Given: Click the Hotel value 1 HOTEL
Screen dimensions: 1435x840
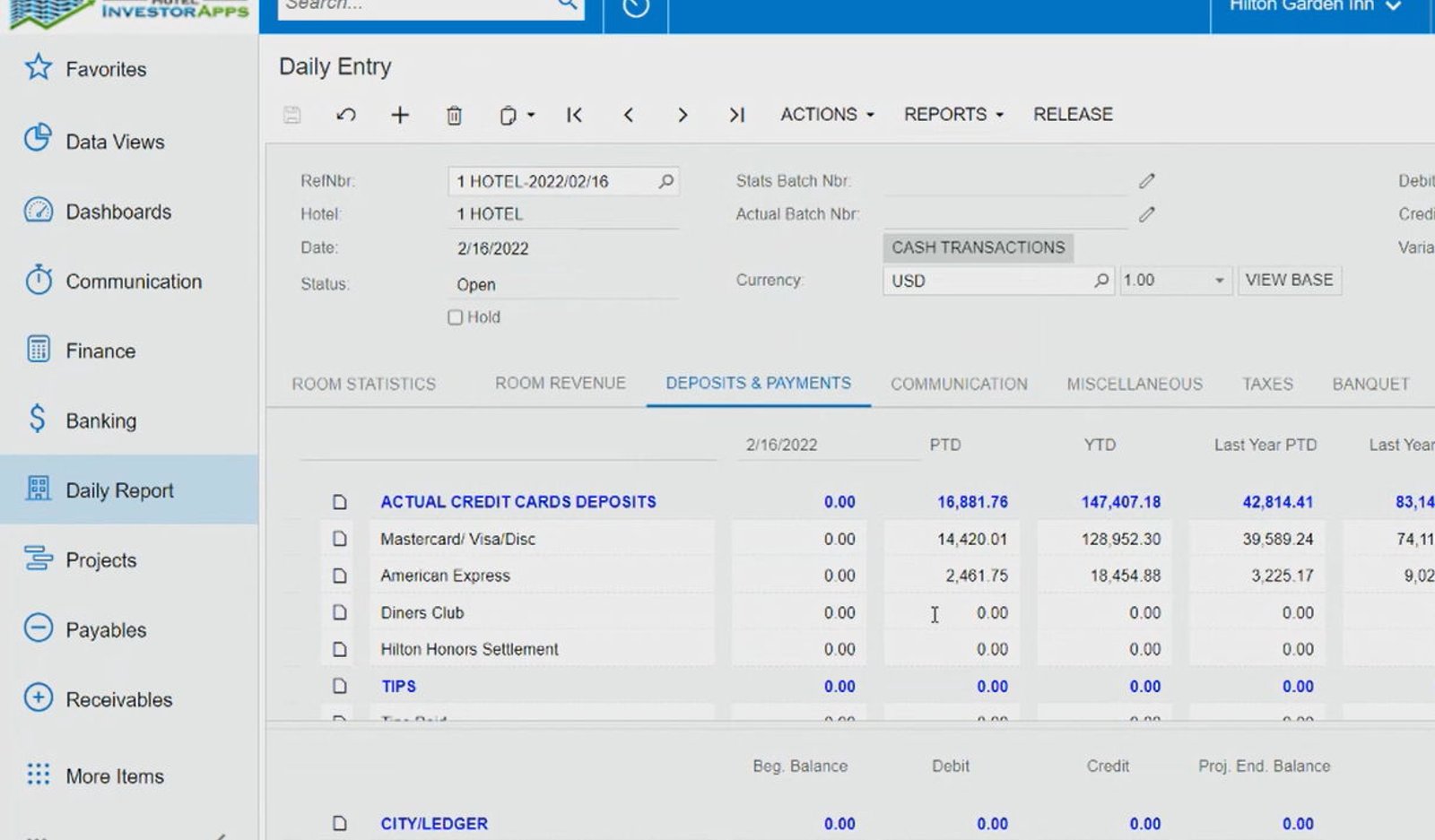Looking at the screenshot, I should click(x=490, y=214).
